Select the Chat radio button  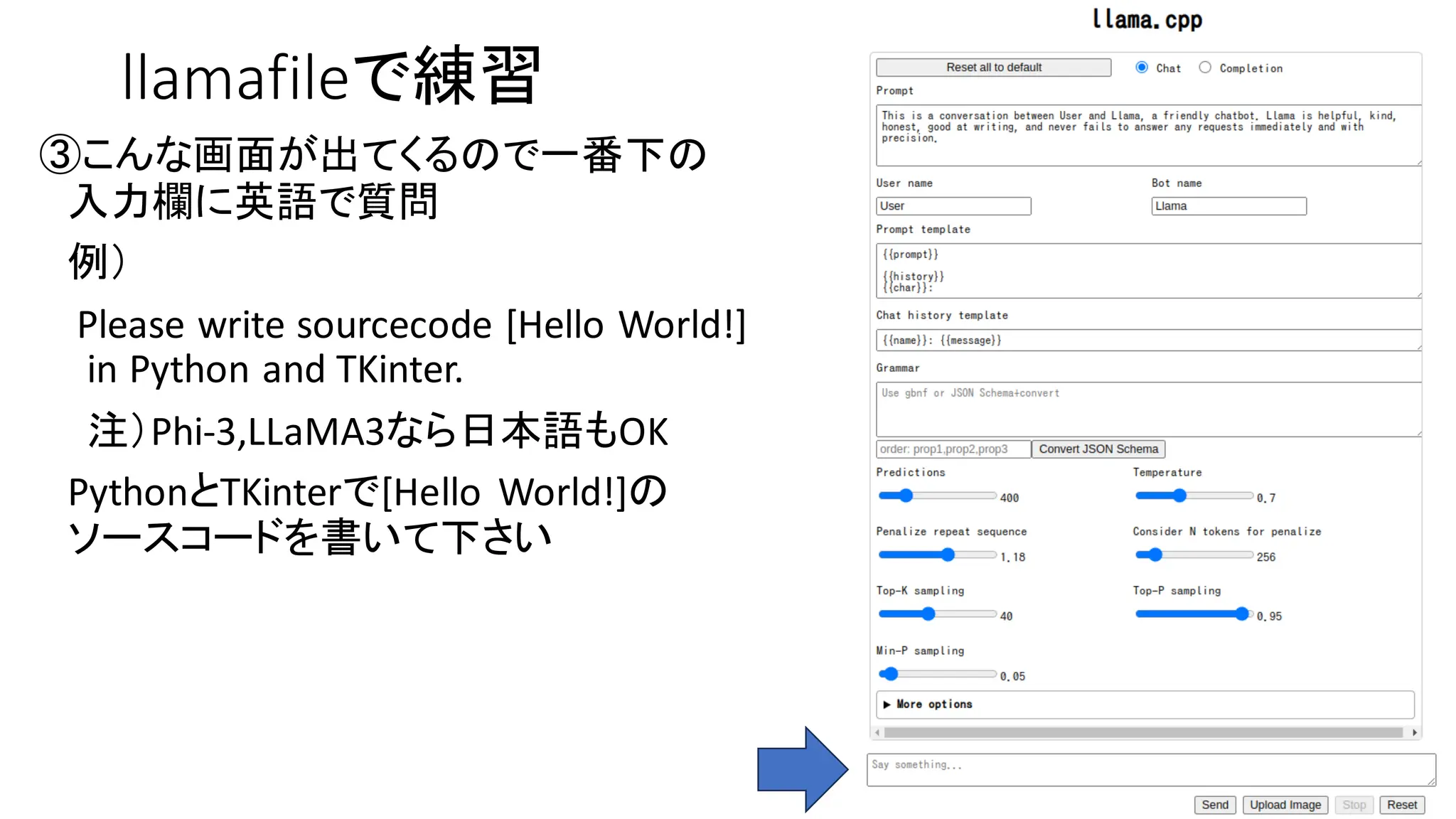[x=1142, y=68]
